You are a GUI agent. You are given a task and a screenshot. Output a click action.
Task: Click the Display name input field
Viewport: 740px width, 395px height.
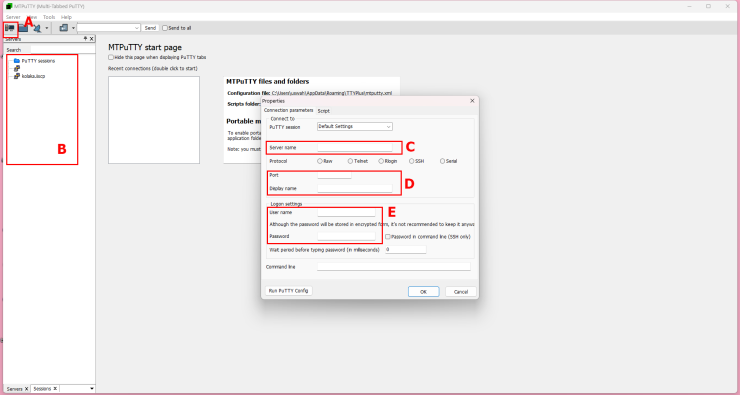pos(355,188)
